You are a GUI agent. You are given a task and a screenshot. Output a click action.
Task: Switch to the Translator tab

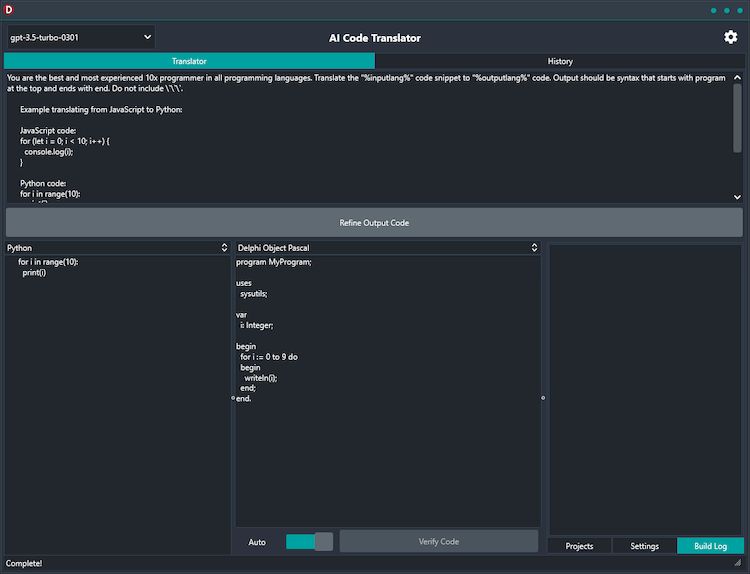tap(189, 61)
